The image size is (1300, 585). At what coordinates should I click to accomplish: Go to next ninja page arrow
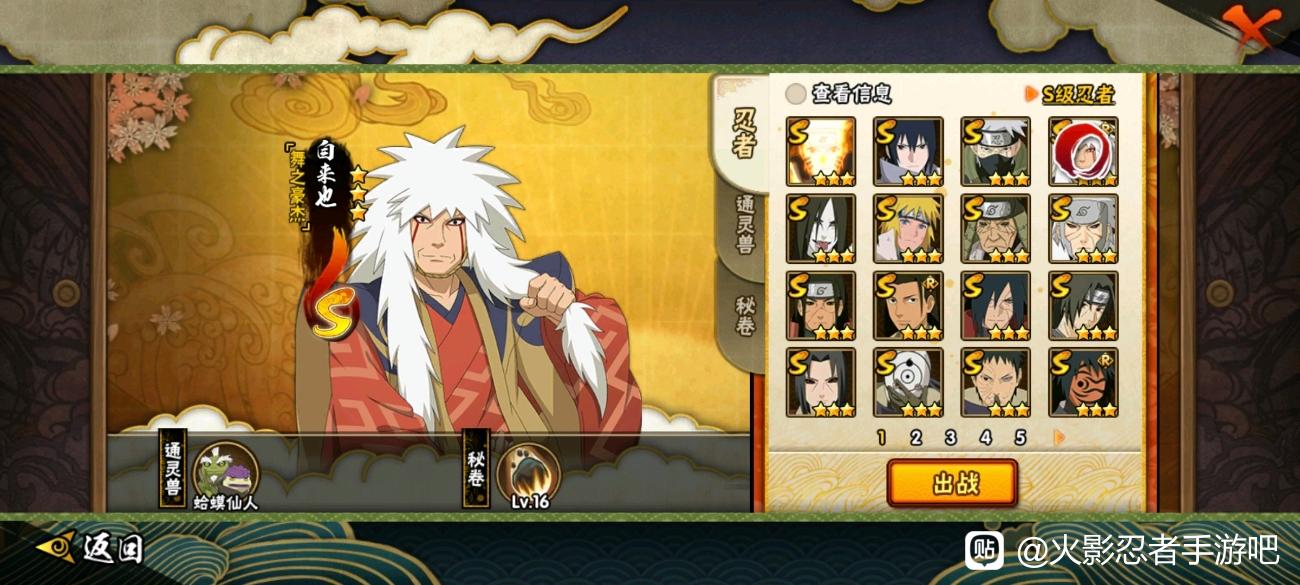coord(1059,437)
